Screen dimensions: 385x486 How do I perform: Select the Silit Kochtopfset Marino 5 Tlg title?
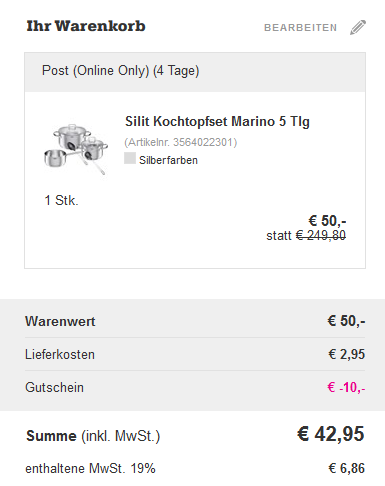[217, 121]
